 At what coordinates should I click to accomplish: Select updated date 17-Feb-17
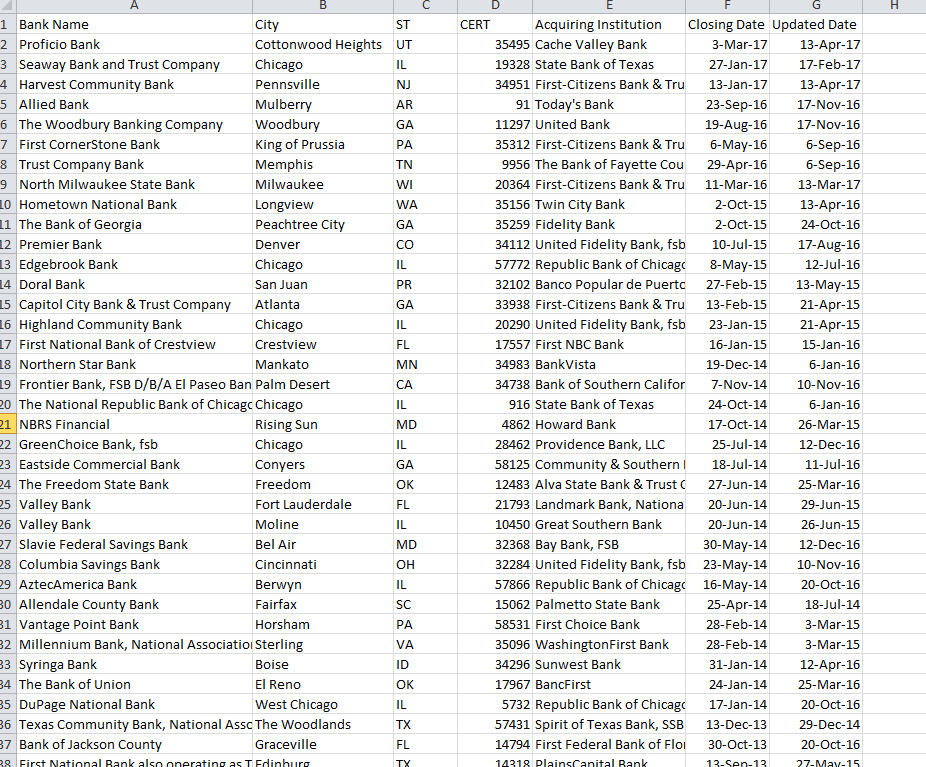pyautogui.click(x=816, y=65)
